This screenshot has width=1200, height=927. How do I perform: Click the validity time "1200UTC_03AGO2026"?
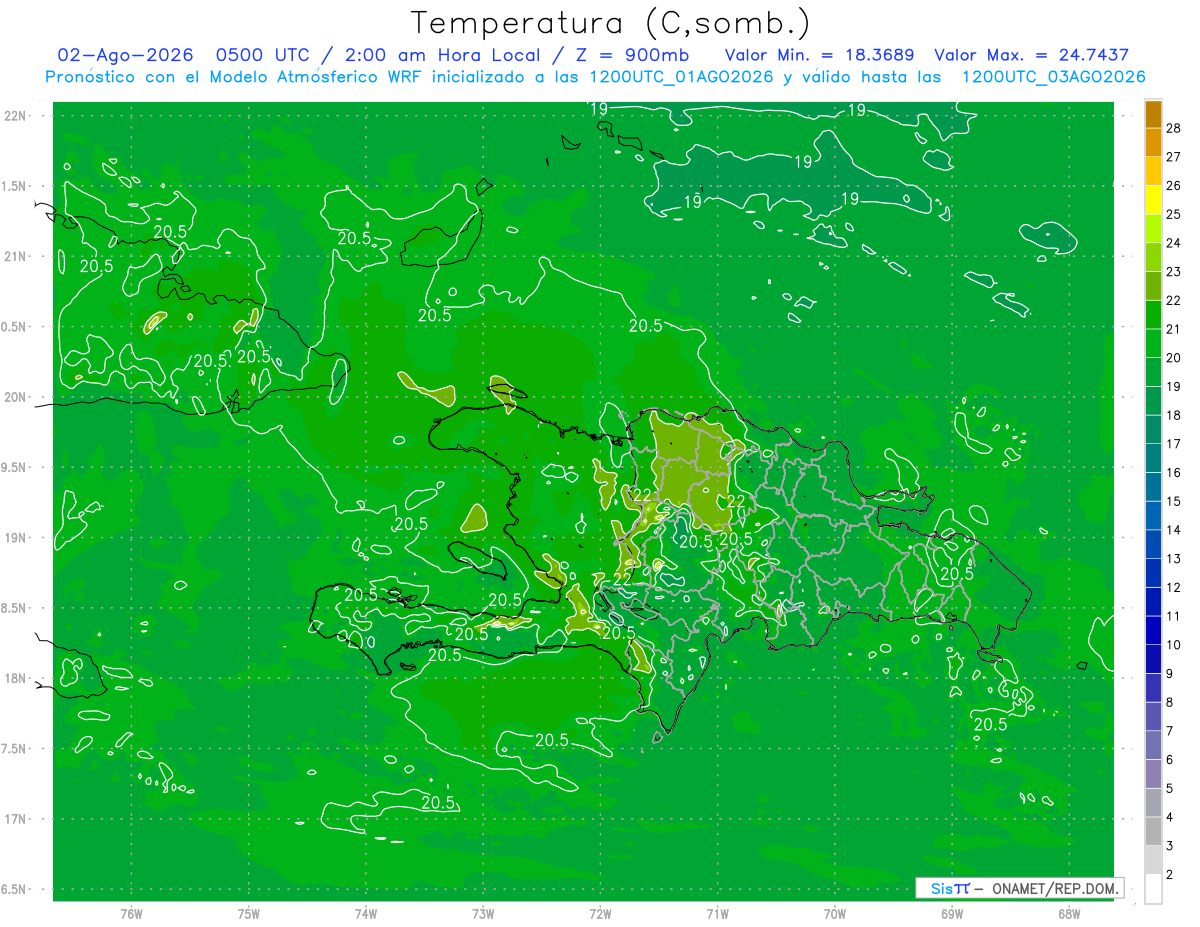(x=1053, y=77)
